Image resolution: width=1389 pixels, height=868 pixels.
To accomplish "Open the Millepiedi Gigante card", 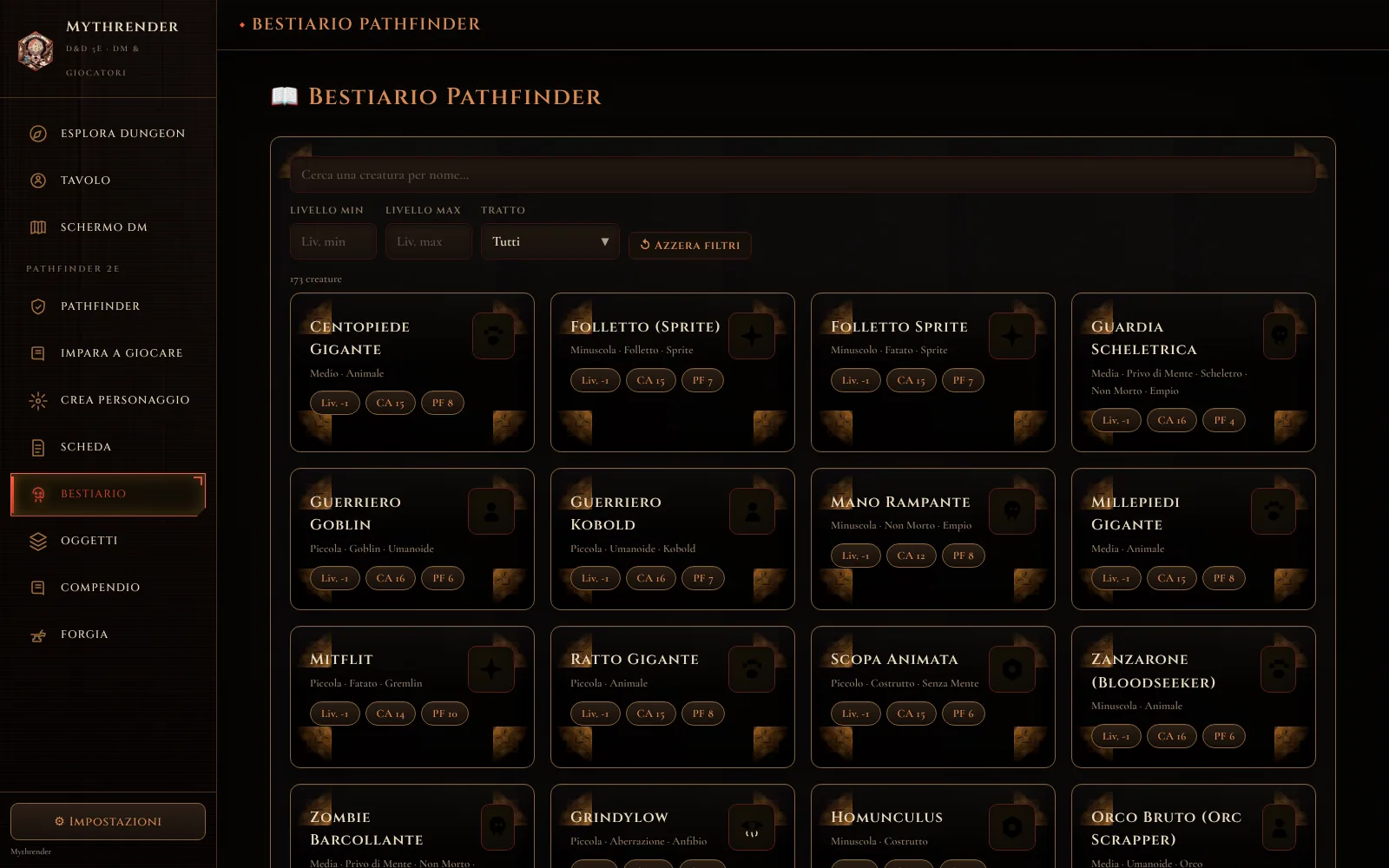I will (x=1194, y=539).
